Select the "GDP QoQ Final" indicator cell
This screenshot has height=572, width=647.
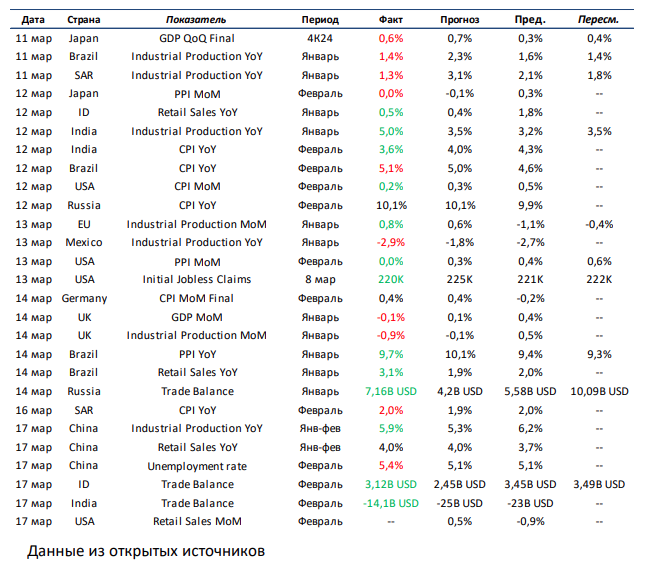pyautogui.click(x=196, y=38)
